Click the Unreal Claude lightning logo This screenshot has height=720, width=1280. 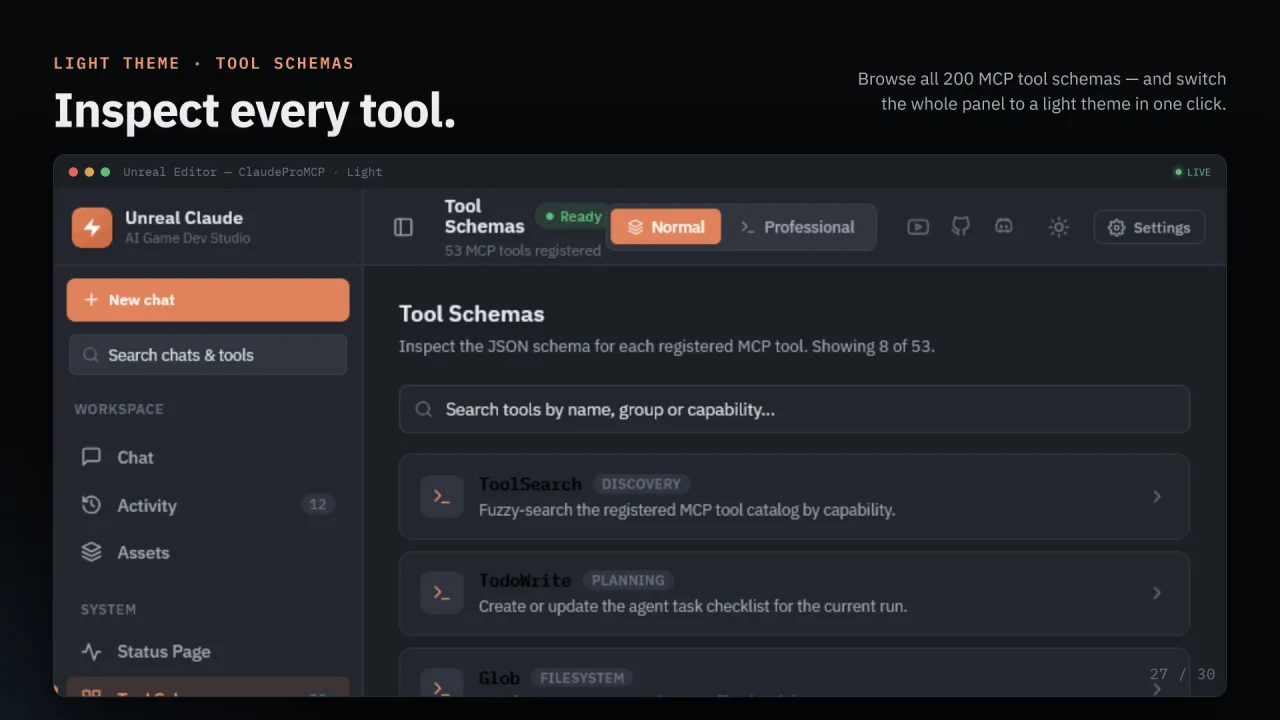tap(92, 227)
